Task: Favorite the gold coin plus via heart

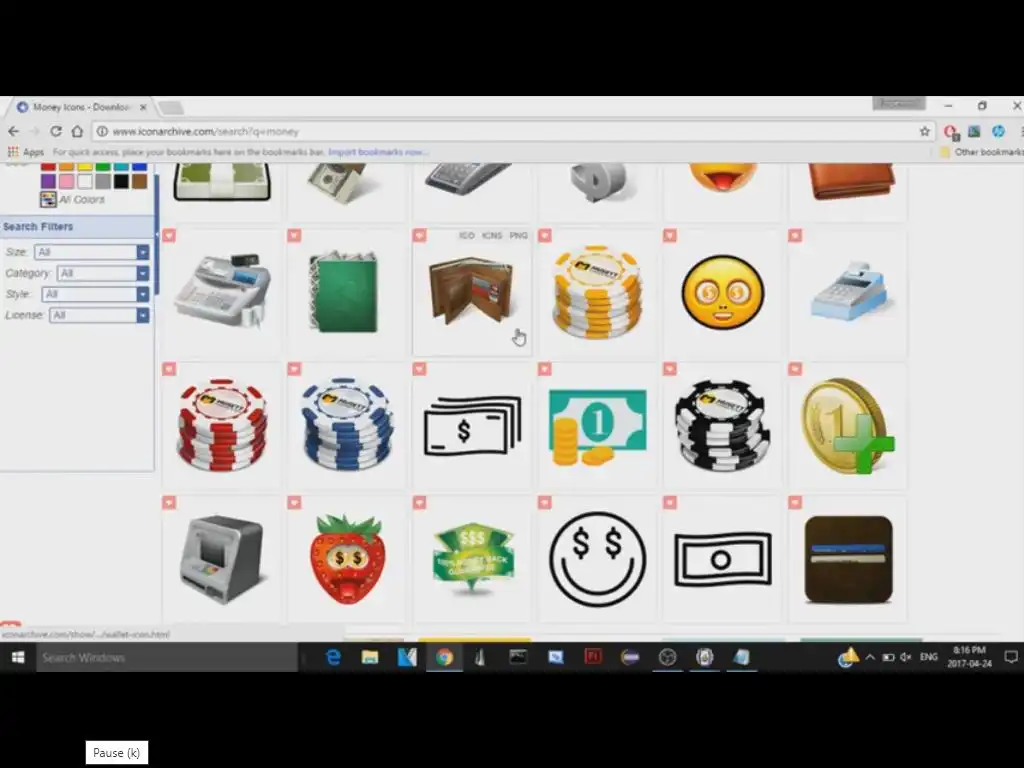Action: pos(795,369)
